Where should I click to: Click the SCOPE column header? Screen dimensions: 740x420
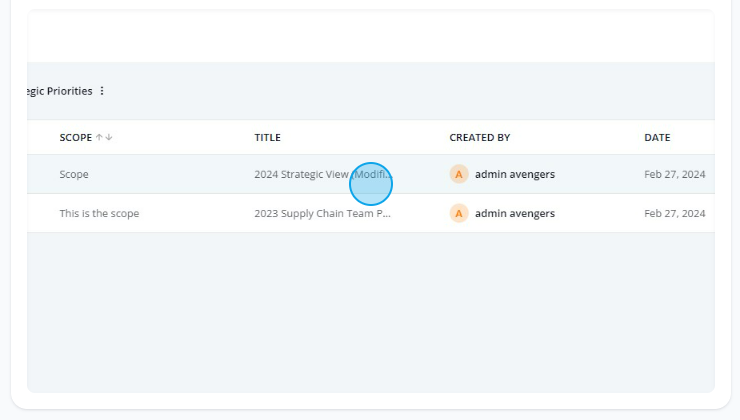[75, 138]
